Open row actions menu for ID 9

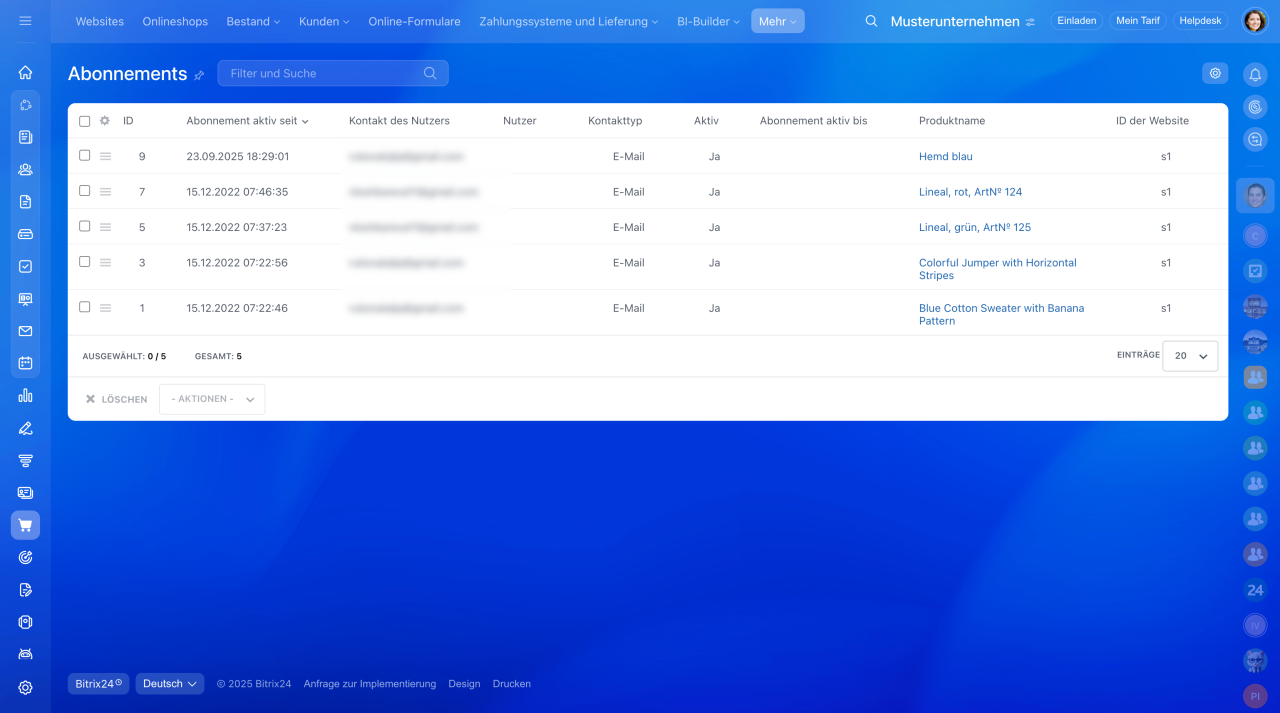point(106,156)
